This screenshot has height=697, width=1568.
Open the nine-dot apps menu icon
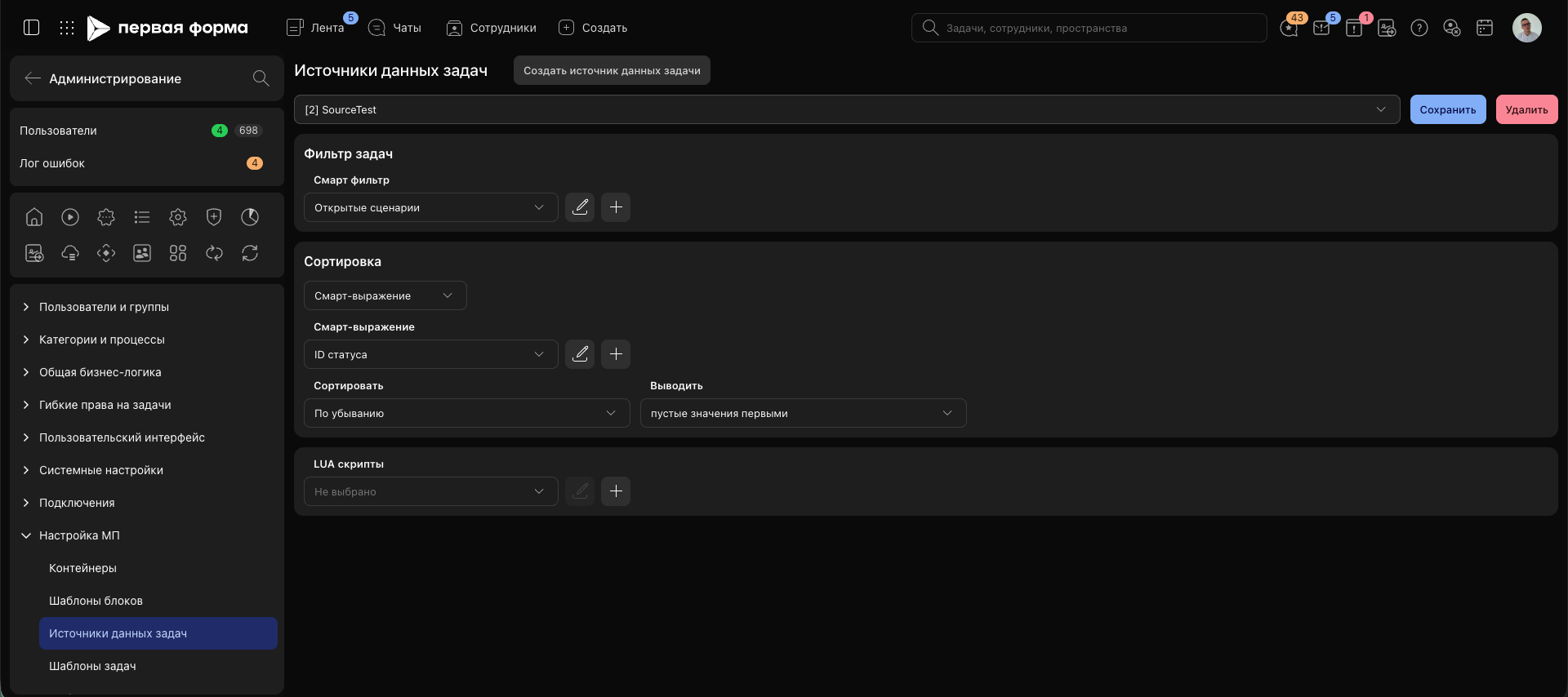(67, 28)
